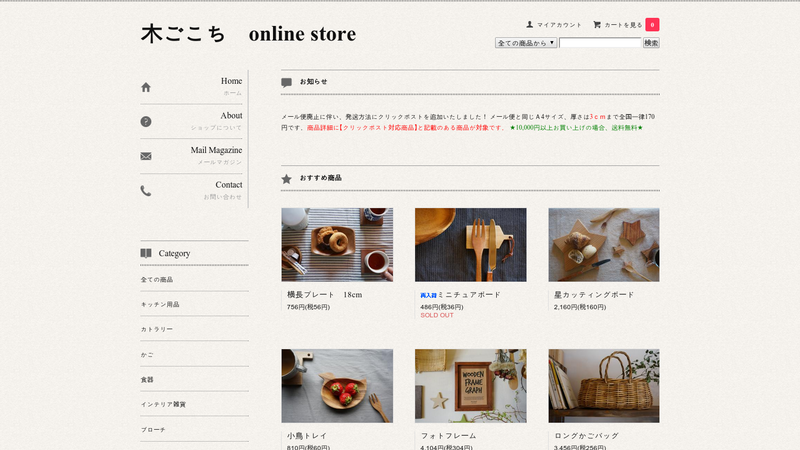Image resolution: width=800 pixels, height=450 pixels.
Task: Click the red cart count badge
Action: click(x=652, y=24)
